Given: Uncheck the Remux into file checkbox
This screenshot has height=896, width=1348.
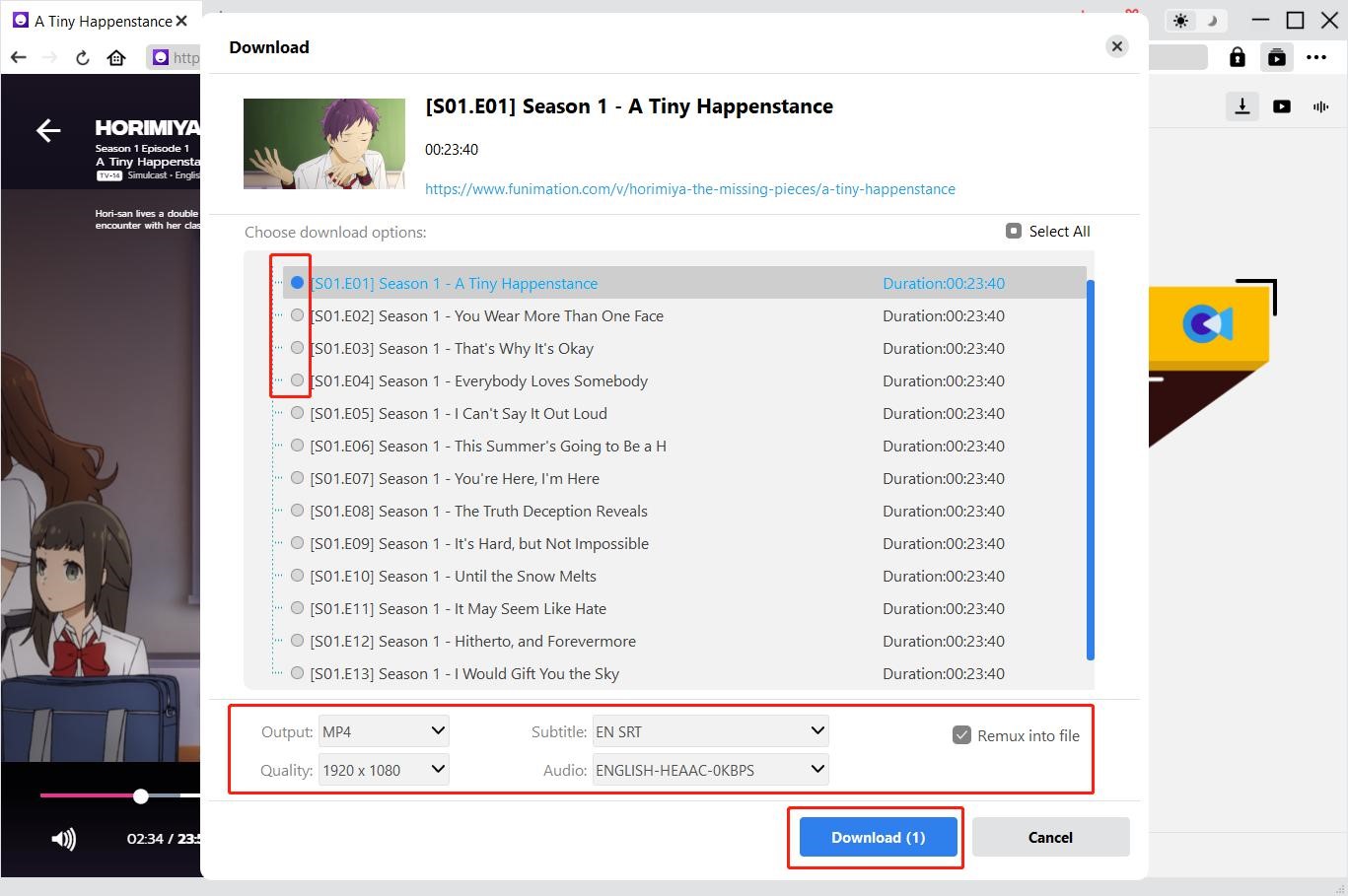Looking at the screenshot, I should point(961,735).
